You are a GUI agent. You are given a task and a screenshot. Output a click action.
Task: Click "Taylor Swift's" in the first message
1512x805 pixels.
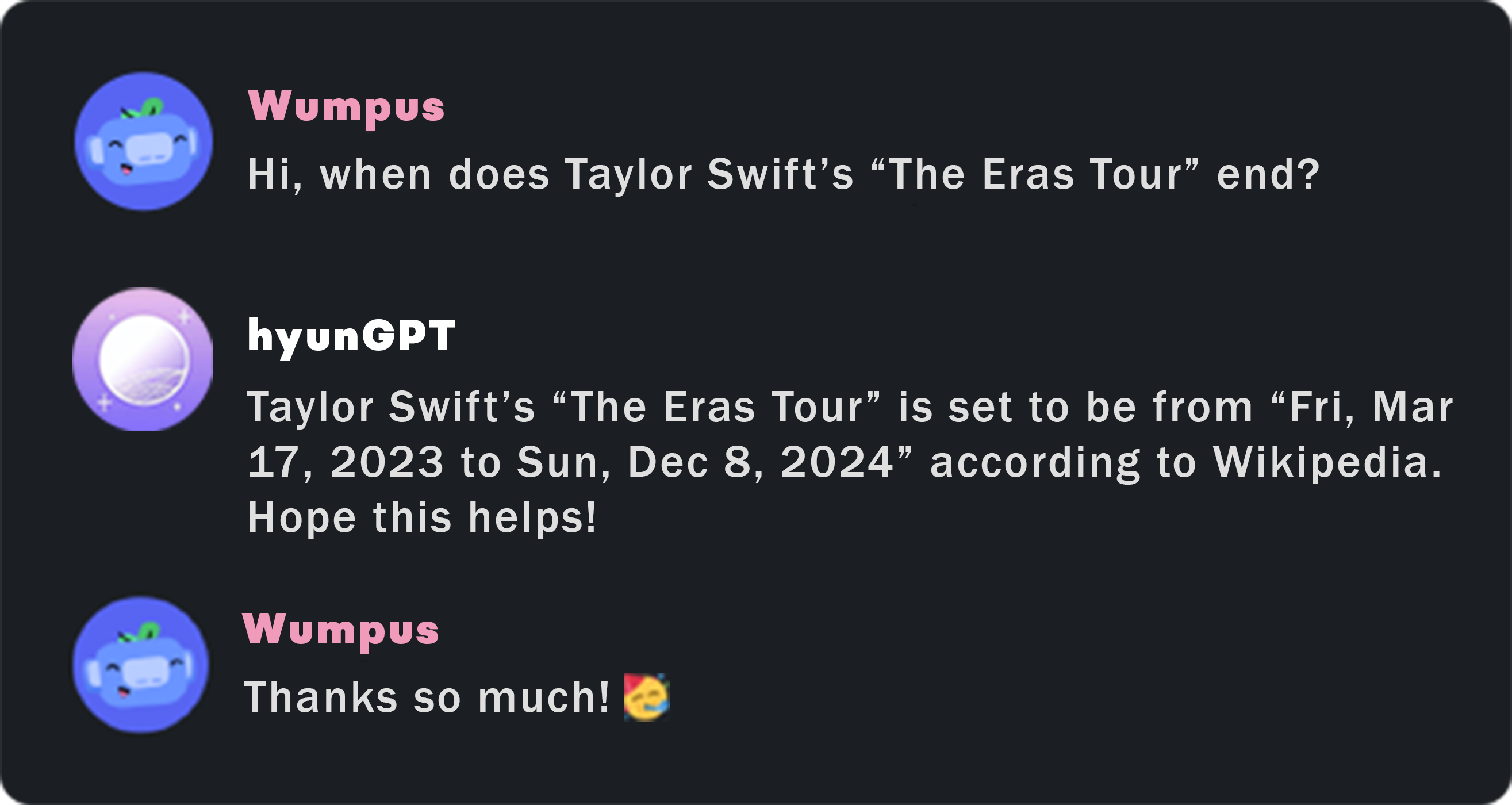click(709, 175)
